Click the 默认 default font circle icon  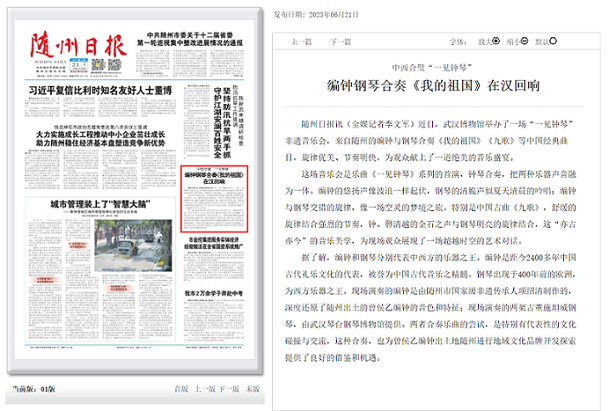(553, 41)
